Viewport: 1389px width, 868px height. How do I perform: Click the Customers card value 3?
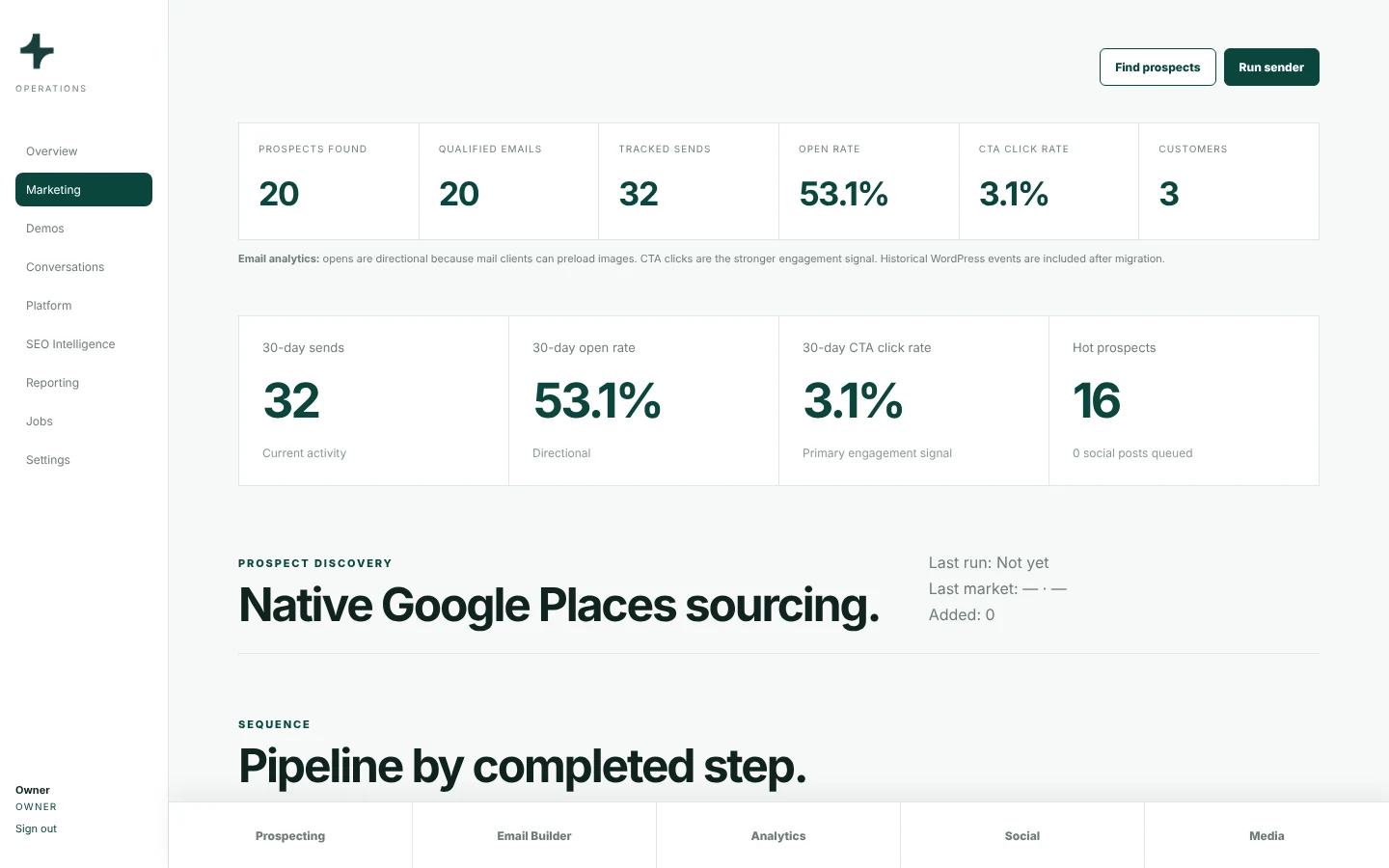click(x=1169, y=194)
